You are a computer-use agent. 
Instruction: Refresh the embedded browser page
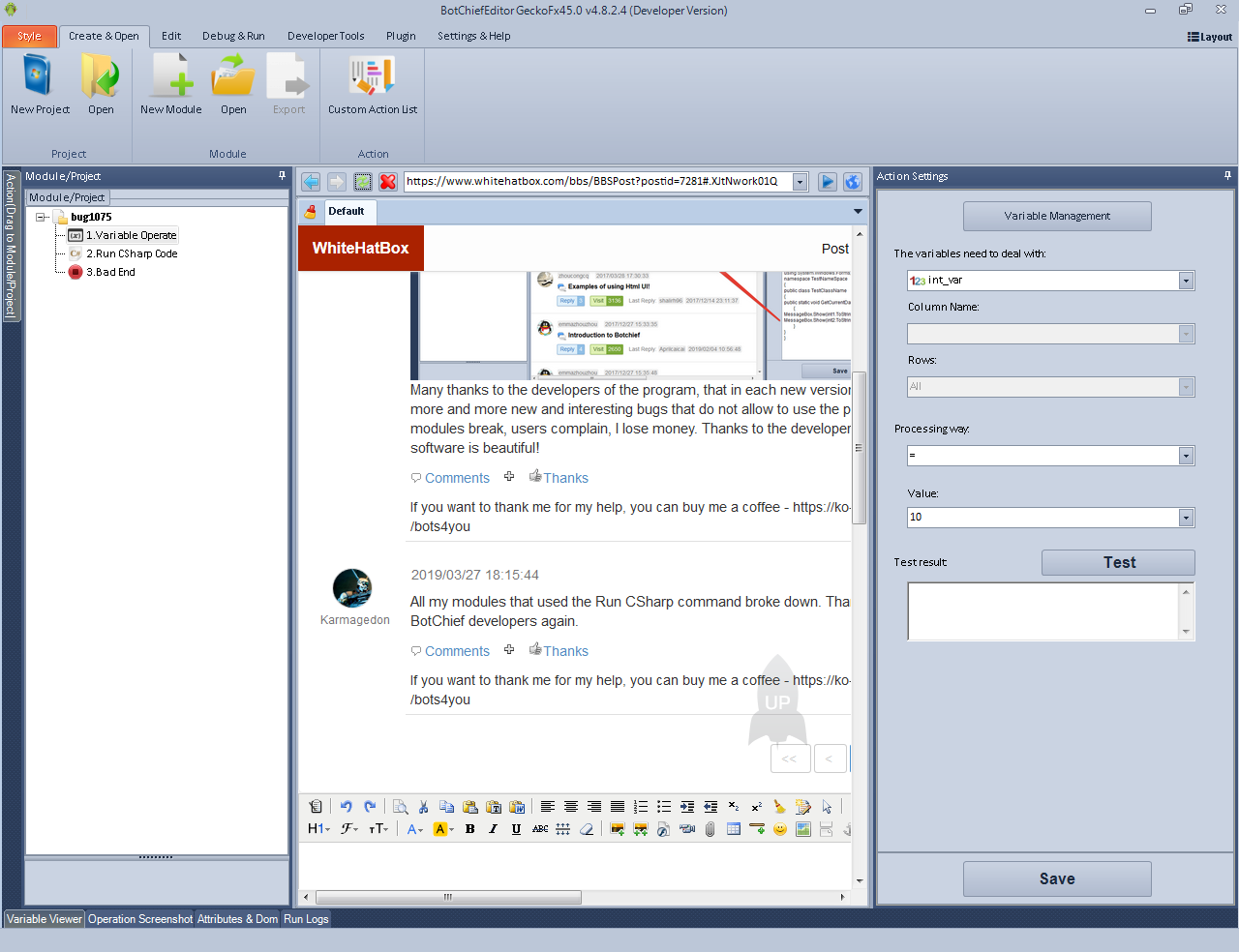[363, 182]
